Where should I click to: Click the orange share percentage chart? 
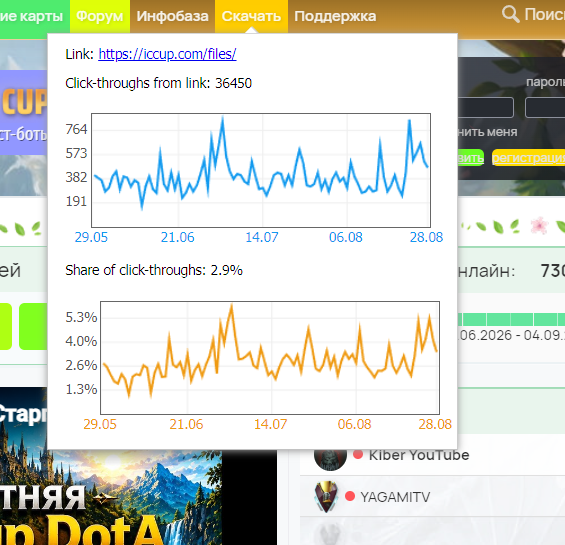point(270,358)
